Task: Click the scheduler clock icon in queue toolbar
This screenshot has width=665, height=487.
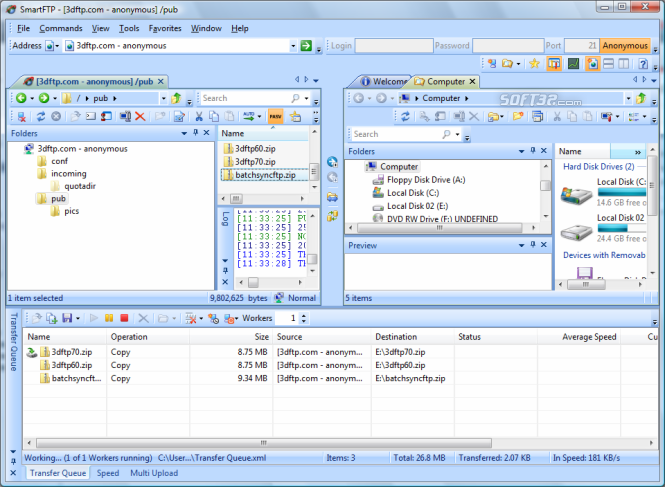Action: (x=214, y=318)
